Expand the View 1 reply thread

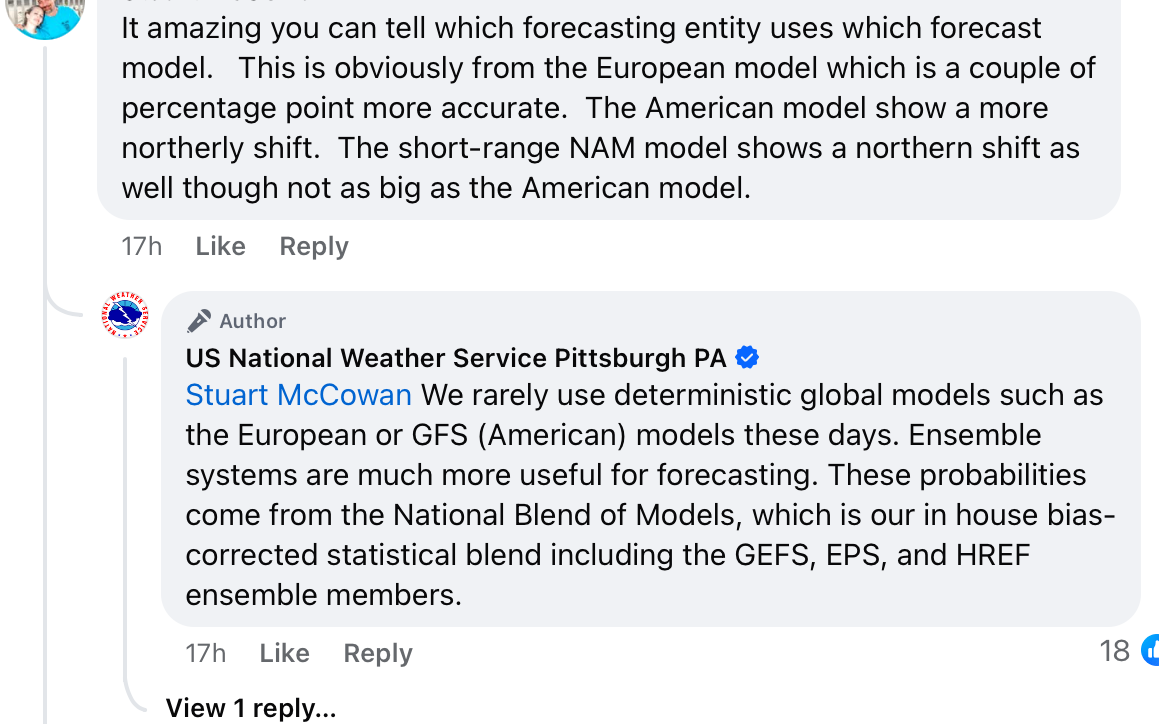251,708
